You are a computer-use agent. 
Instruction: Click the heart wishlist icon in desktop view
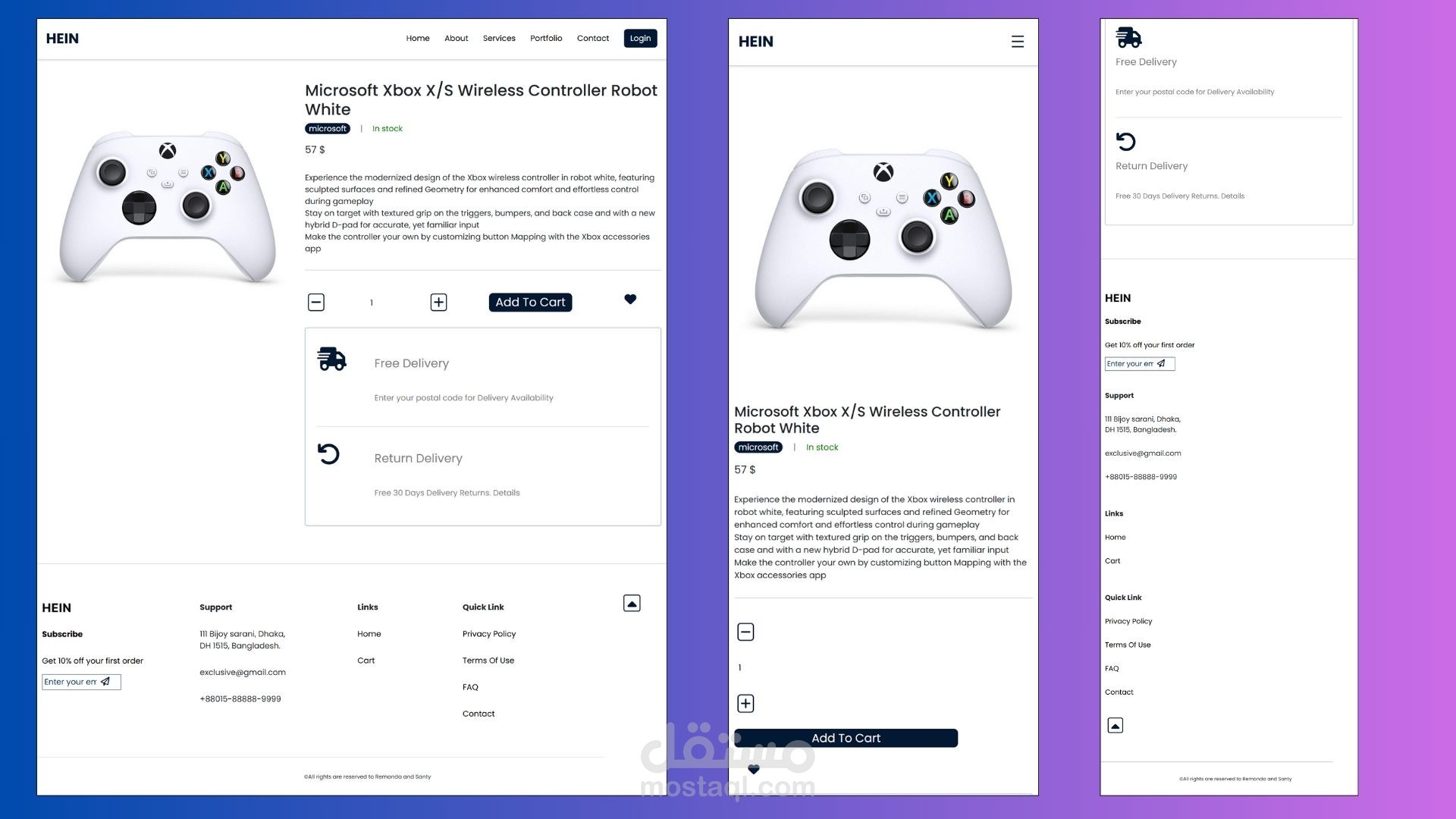pyautogui.click(x=630, y=300)
